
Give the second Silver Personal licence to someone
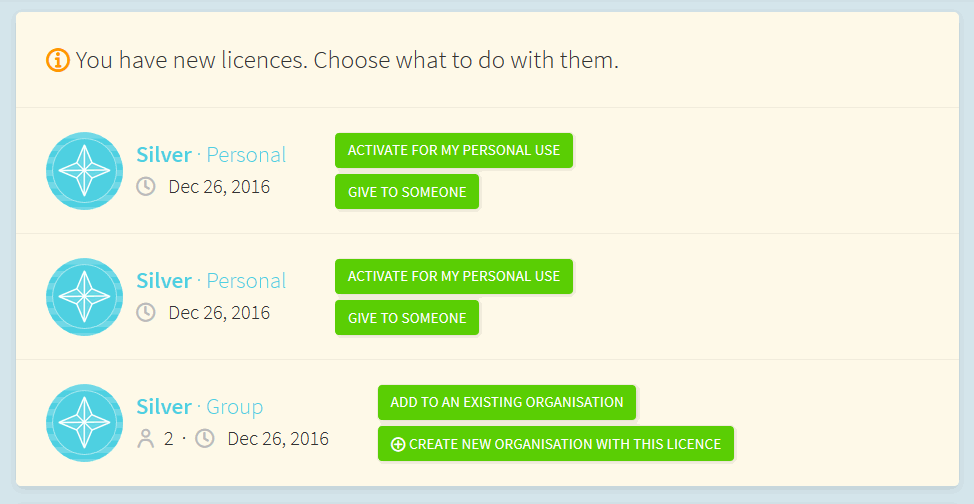click(x=407, y=318)
